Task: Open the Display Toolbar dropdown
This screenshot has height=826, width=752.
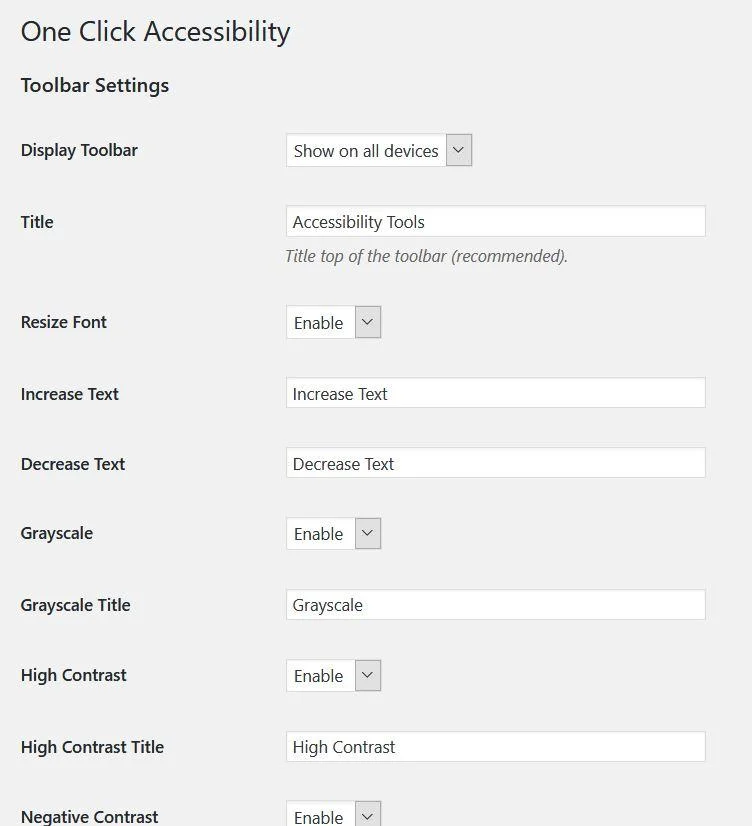Action: click(366, 151)
